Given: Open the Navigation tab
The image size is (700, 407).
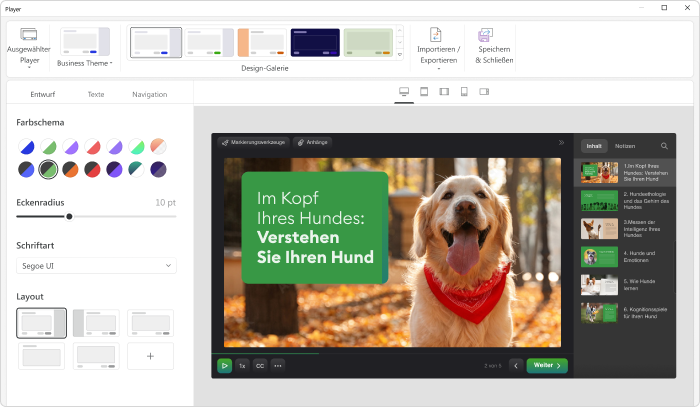Looking at the screenshot, I should tap(149, 94).
